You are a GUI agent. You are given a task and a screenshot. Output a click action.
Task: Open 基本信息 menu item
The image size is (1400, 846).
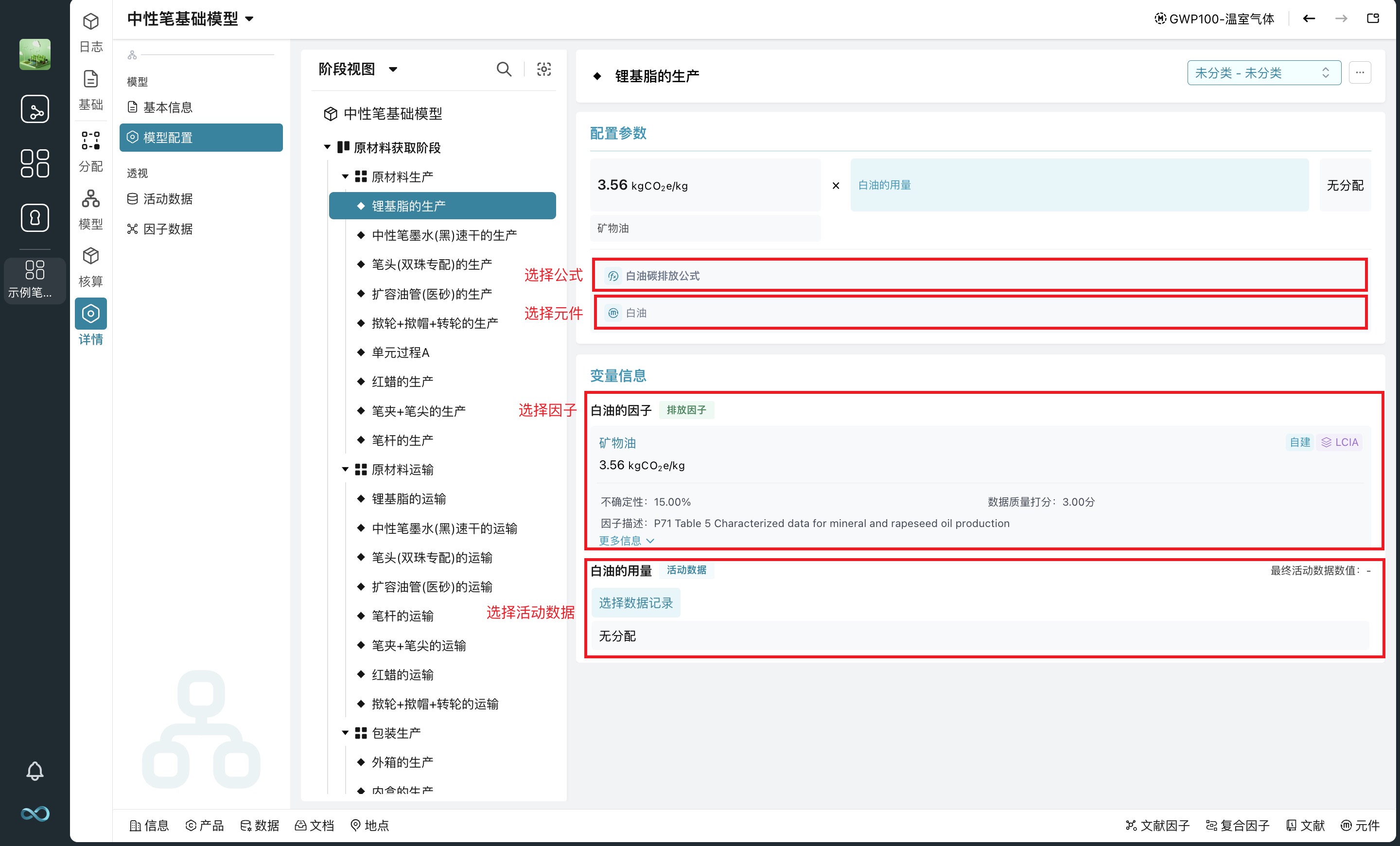tap(168, 107)
